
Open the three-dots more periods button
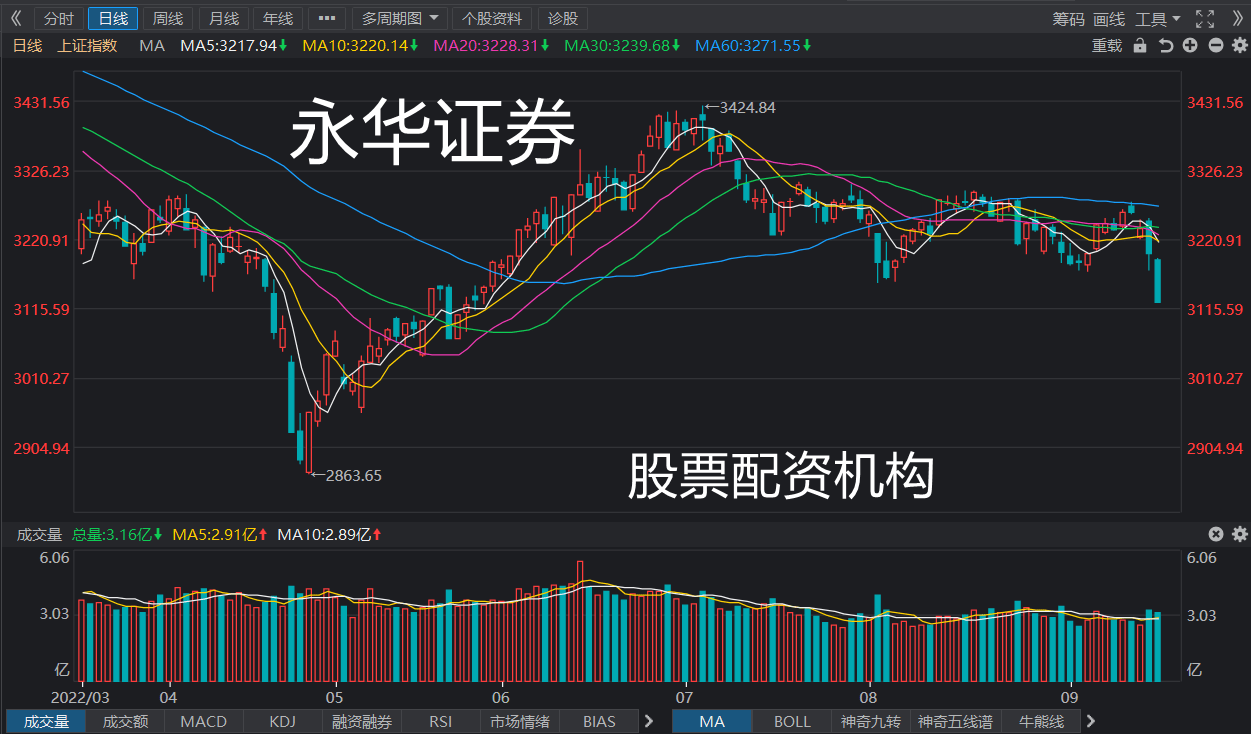coord(327,19)
